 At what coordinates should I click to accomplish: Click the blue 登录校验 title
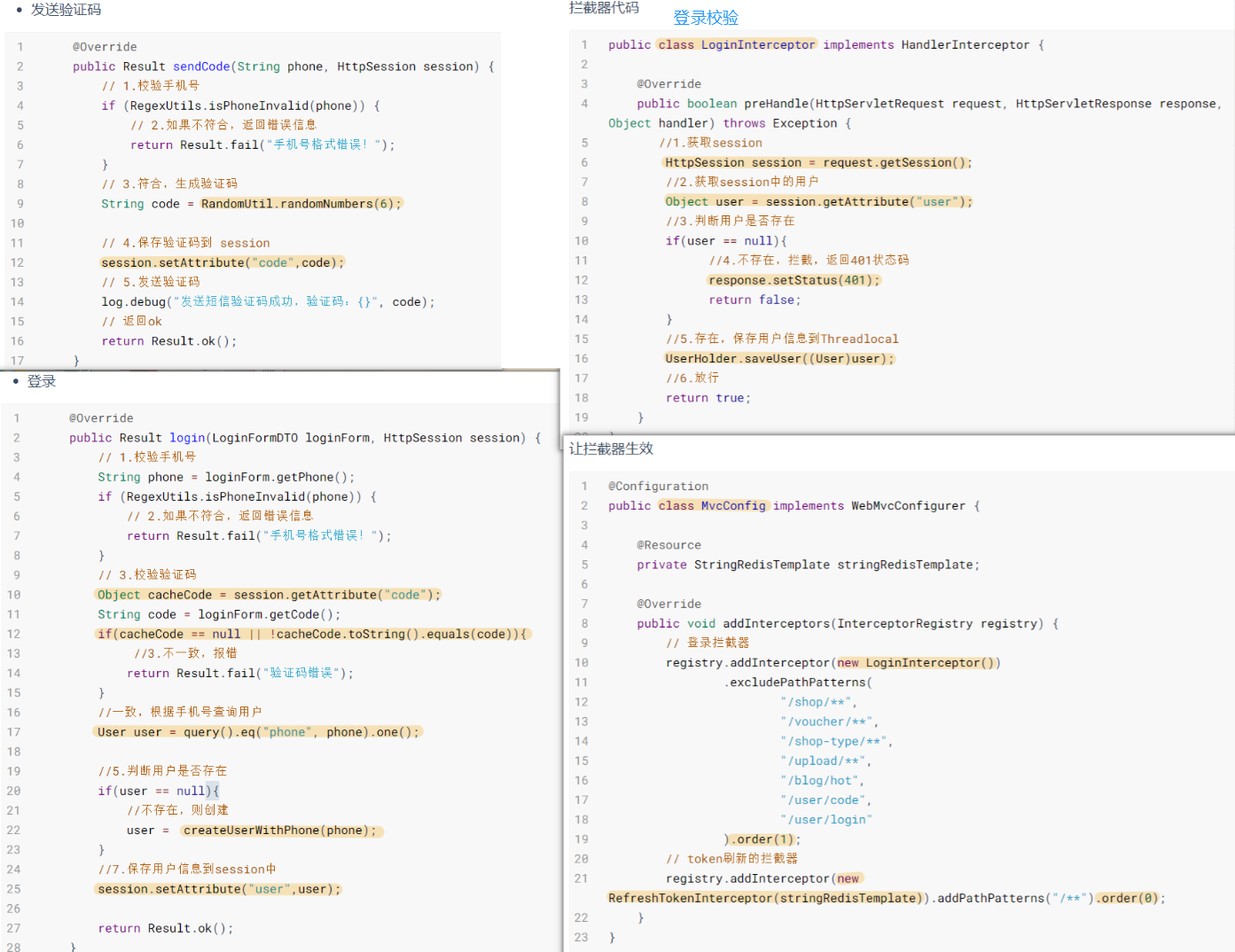706,18
